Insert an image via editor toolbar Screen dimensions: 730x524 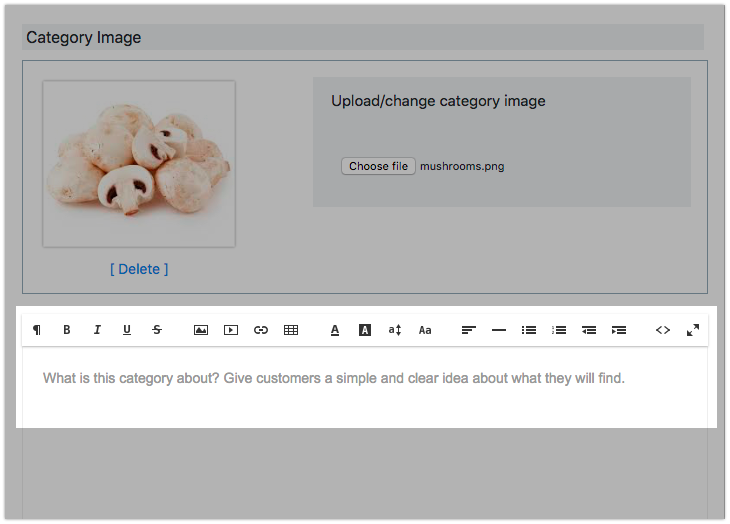click(x=201, y=330)
